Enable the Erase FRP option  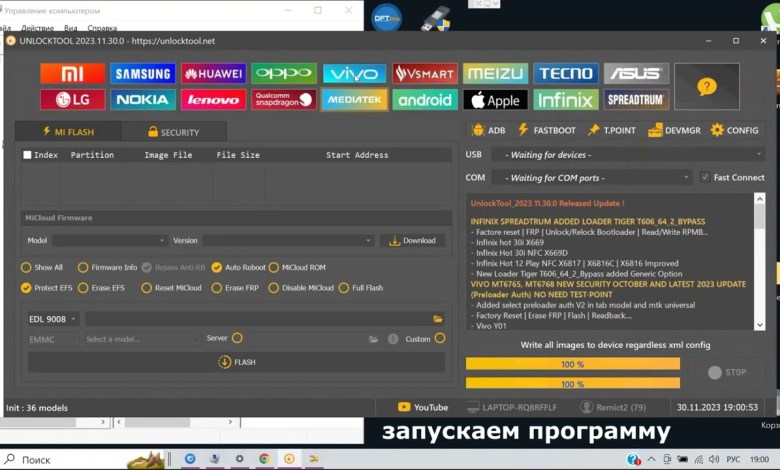tap(216, 288)
